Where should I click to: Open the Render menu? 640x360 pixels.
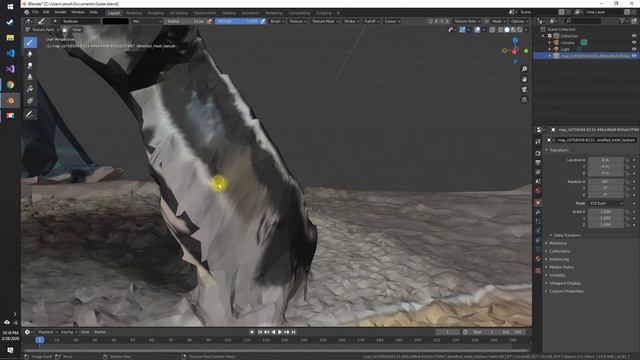coord(60,12)
